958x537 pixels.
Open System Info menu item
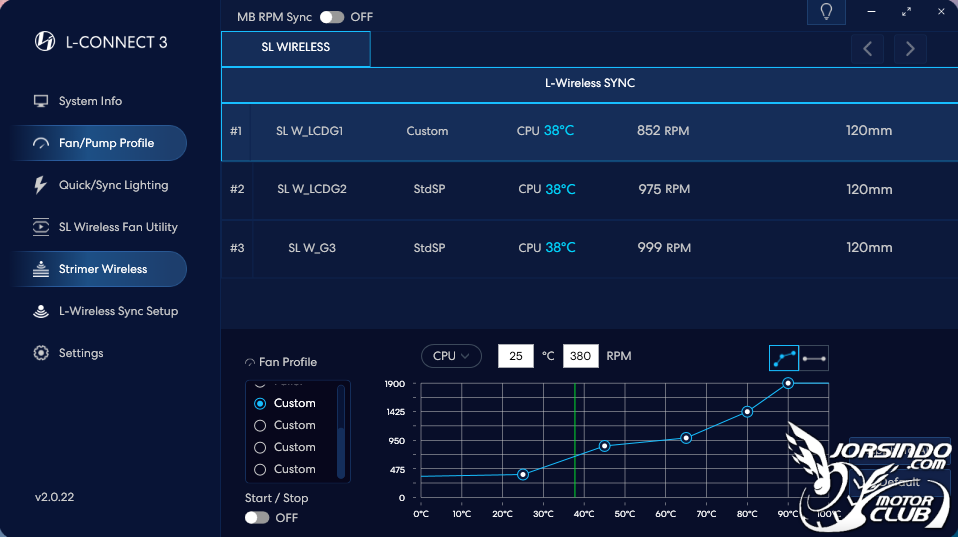90,101
